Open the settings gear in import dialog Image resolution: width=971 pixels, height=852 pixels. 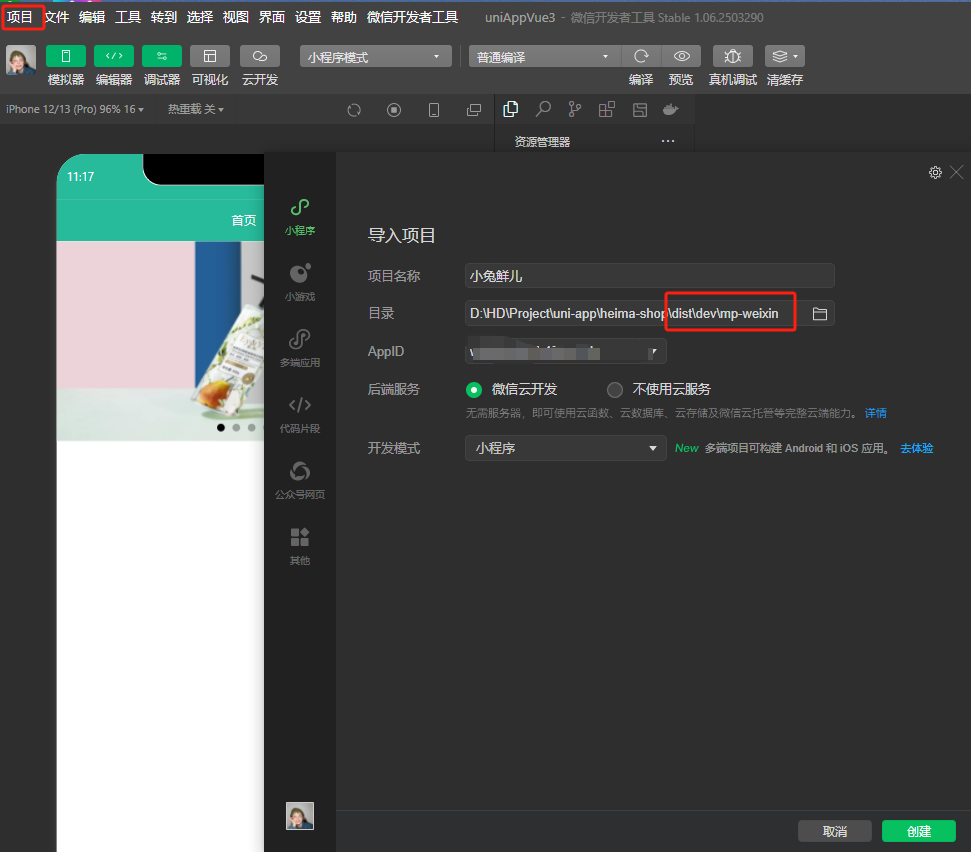935,172
